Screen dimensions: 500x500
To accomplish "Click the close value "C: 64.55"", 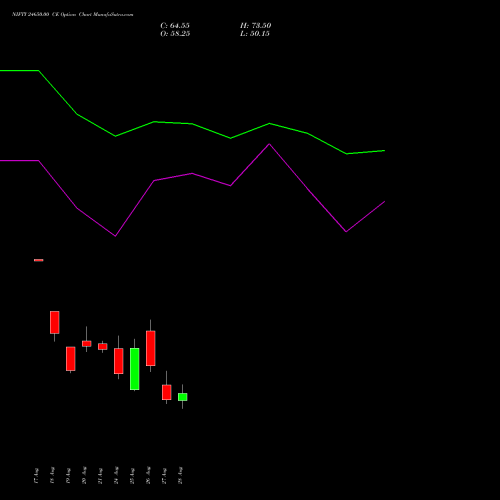I will [175, 26].
